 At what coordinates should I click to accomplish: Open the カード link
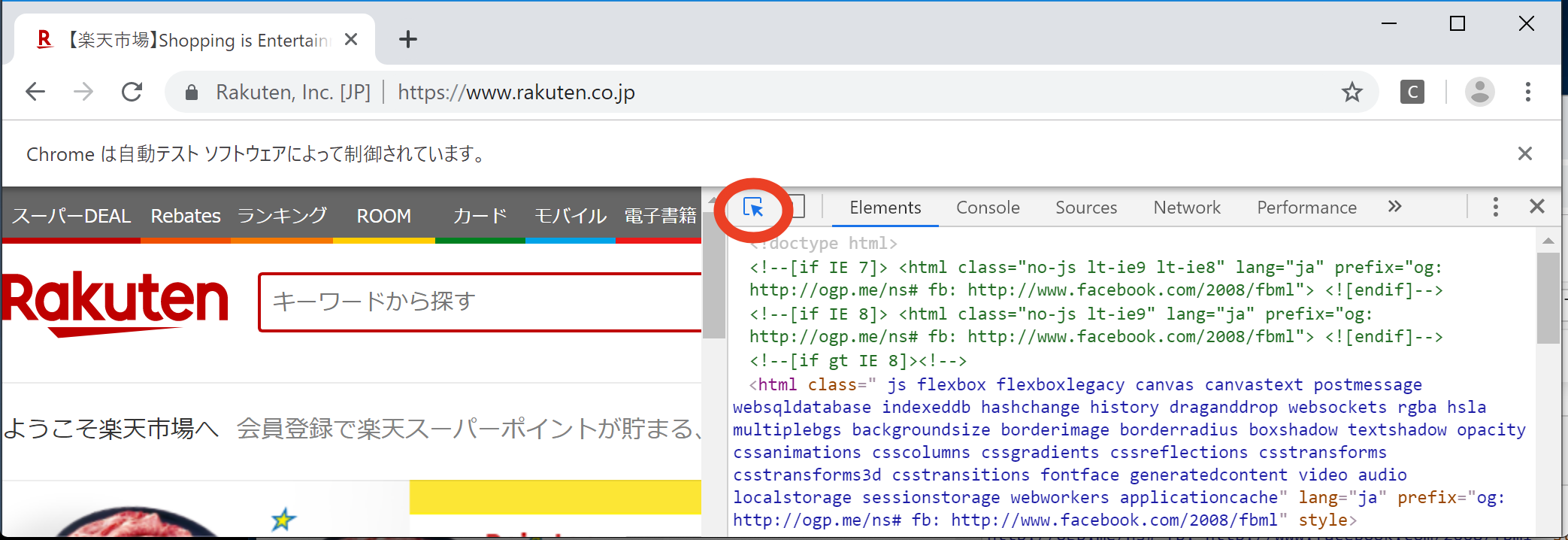click(480, 217)
